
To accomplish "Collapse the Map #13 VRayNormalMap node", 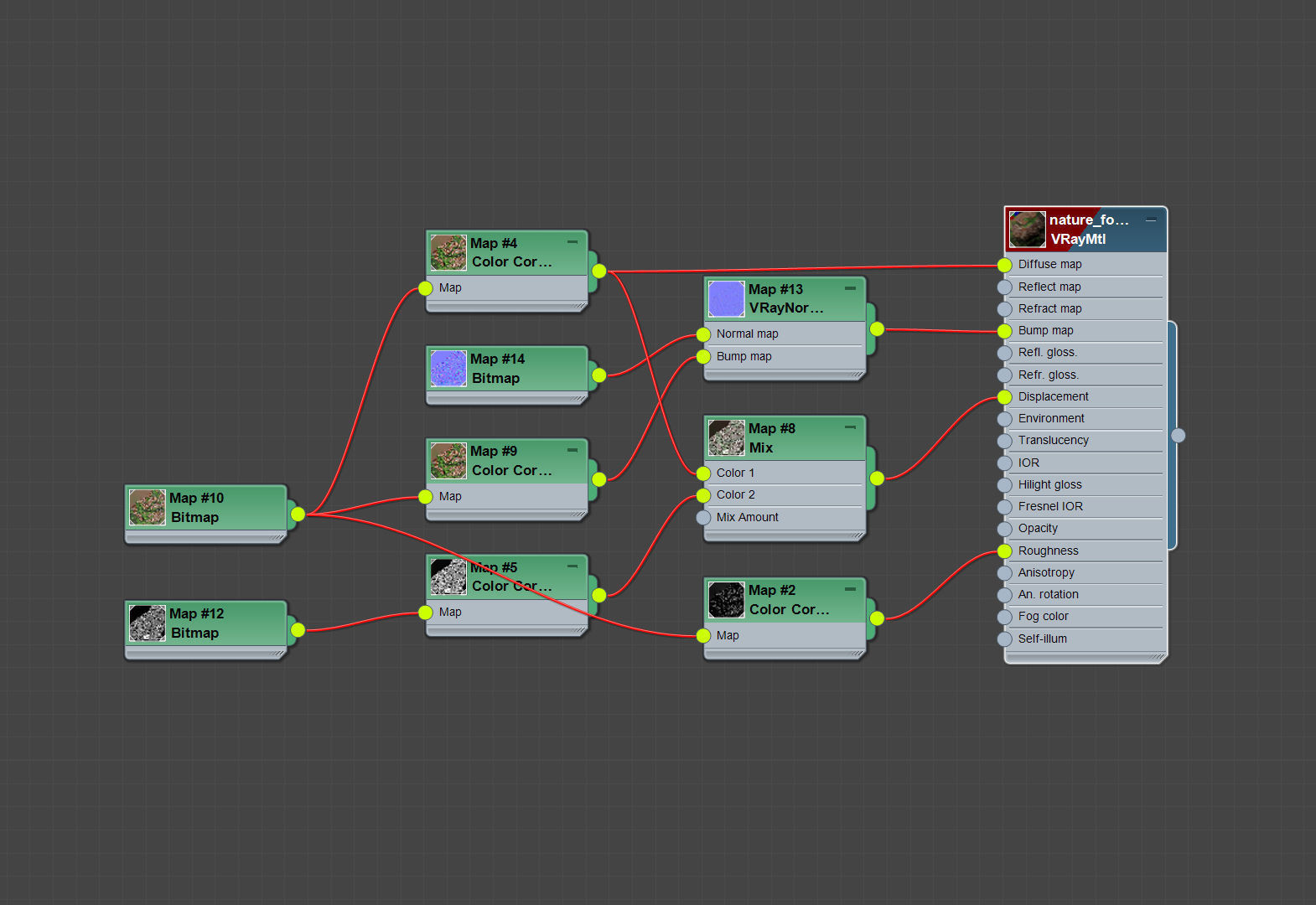I will pyautogui.click(x=851, y=288).
